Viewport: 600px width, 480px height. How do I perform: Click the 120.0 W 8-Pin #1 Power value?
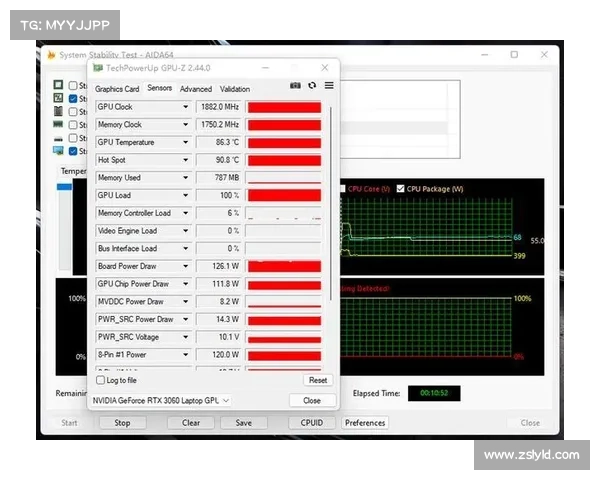219,354
